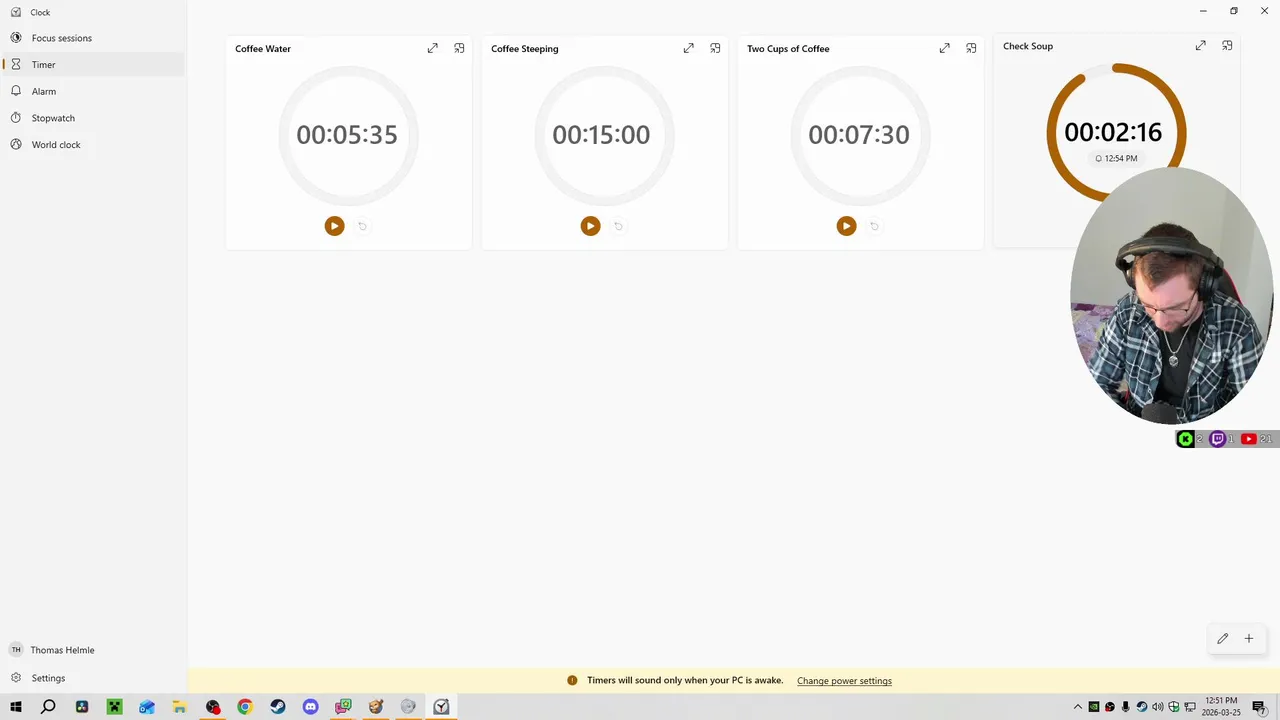Open the Windows Start menu
Image resolution: width=1280 pixels, height=720 pixels.
(x=16, y=707)
